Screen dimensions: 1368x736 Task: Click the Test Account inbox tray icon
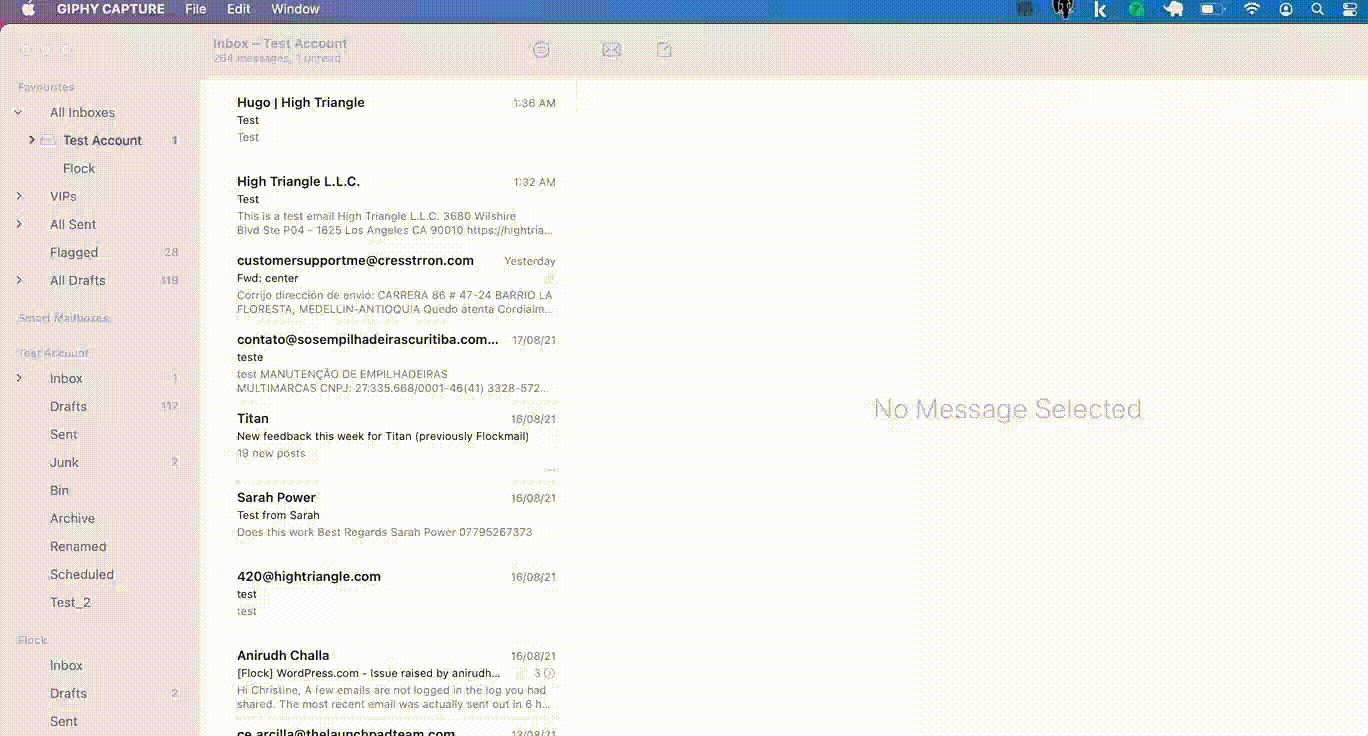click(48, 140)
